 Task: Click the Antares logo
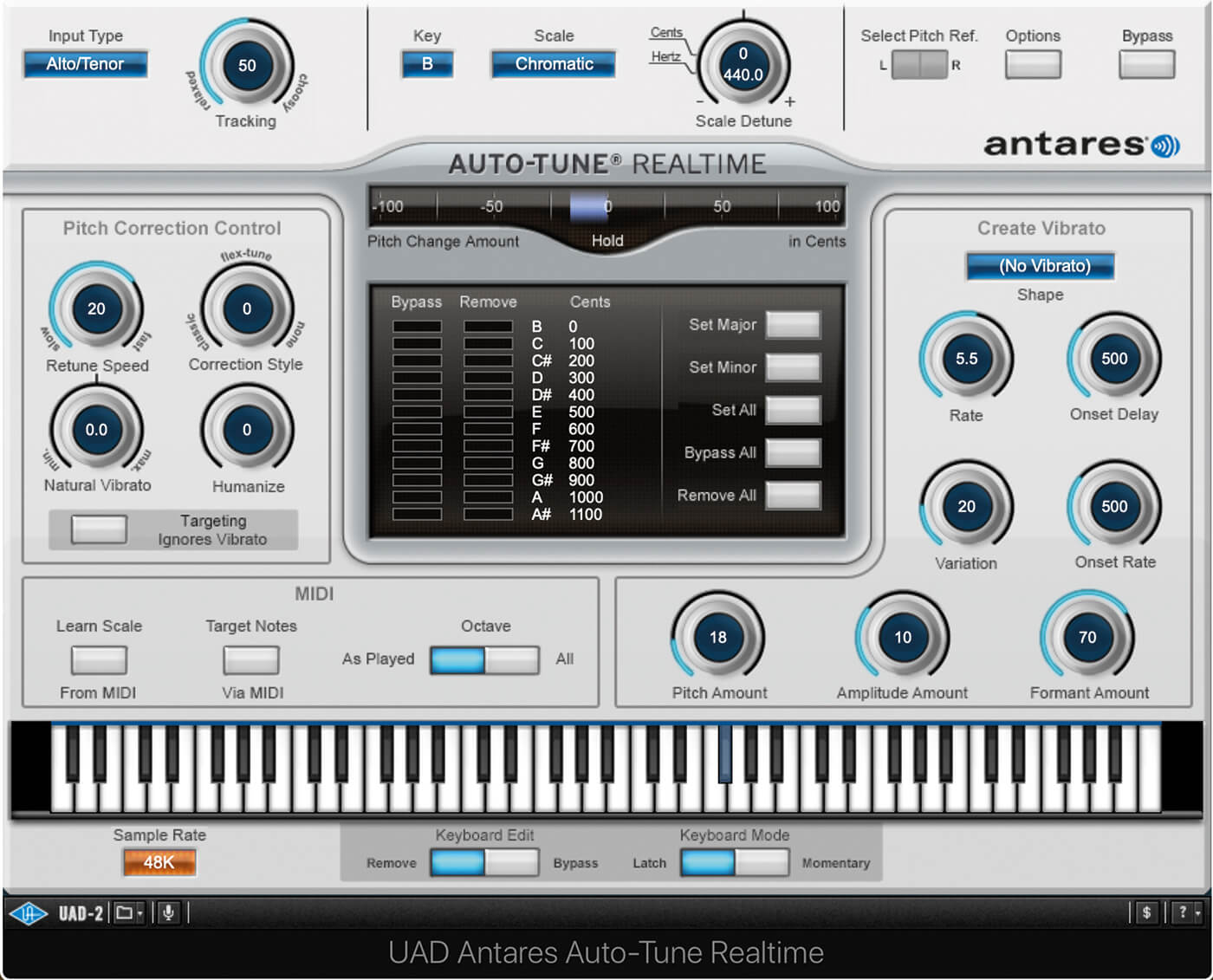point(1081,145)
